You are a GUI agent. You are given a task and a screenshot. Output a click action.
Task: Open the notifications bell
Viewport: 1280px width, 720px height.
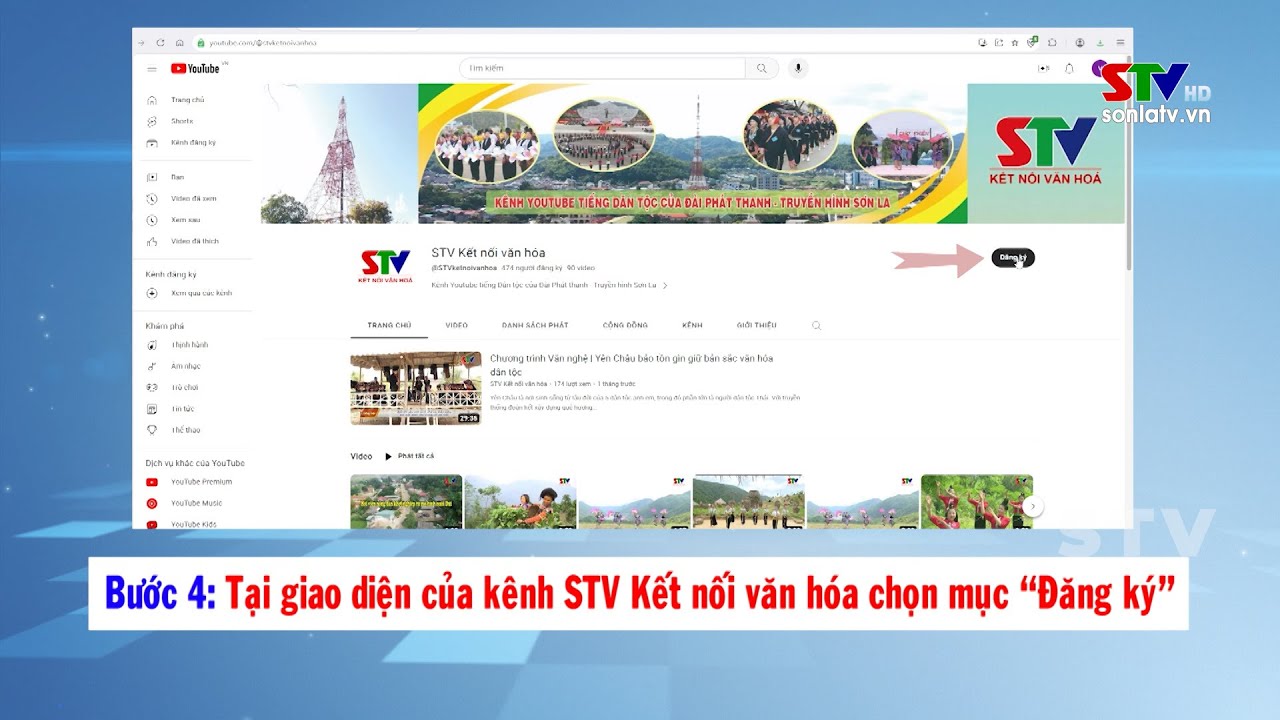tap(1069, 68)
